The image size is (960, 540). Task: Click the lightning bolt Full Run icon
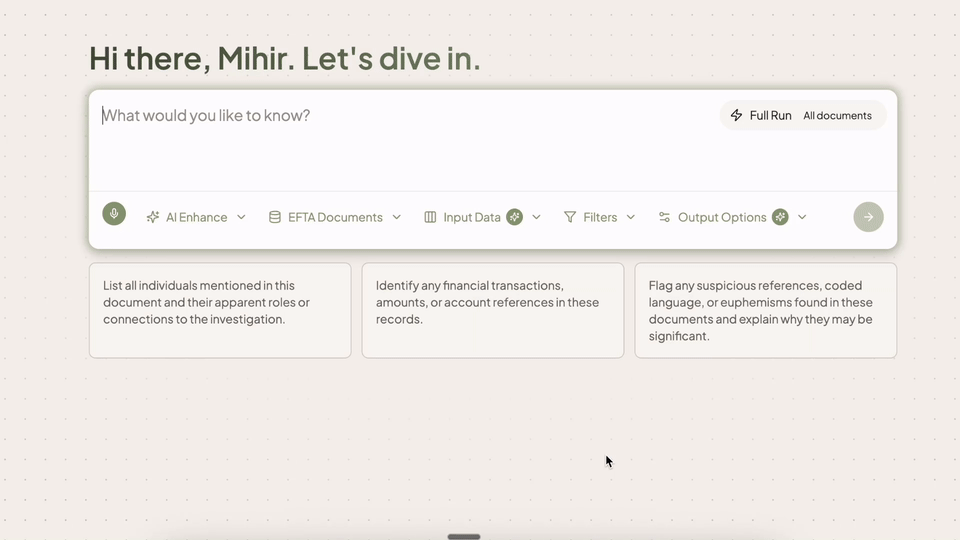pos(737,115)
